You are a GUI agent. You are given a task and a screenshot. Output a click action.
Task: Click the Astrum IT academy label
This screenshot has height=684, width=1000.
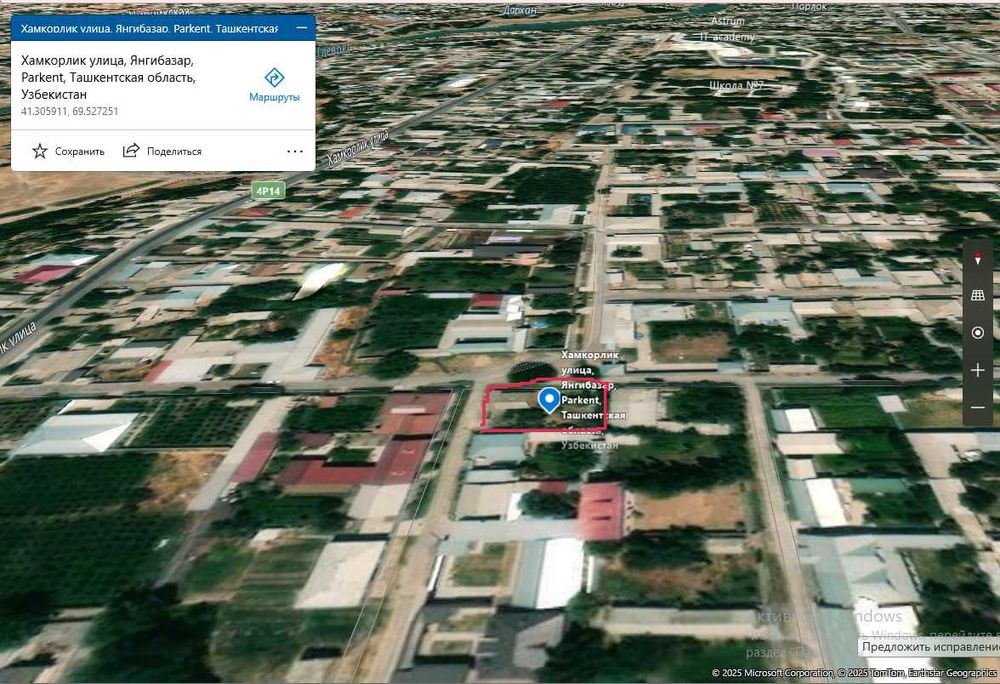tap(727, 29)
